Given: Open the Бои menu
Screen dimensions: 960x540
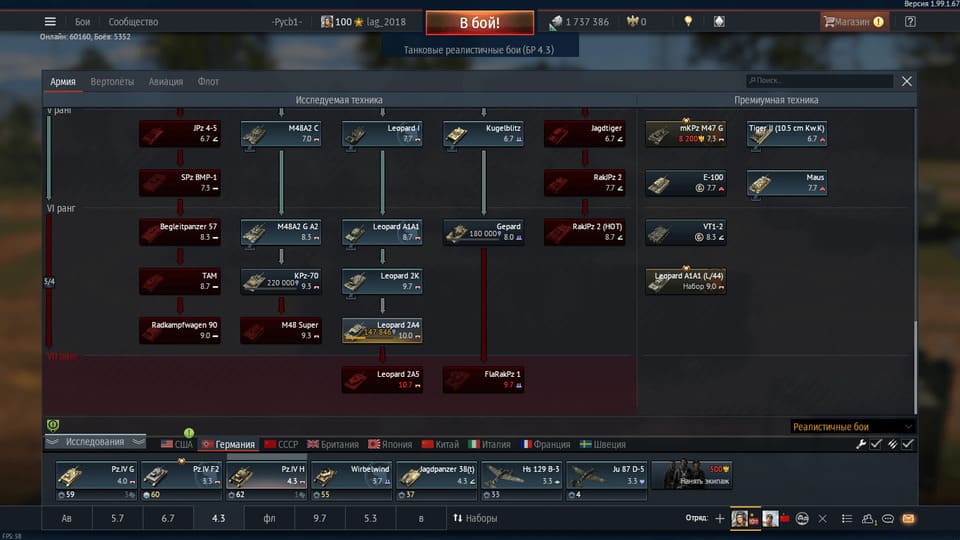Looking at the screenshot, I should pos(83,21).
